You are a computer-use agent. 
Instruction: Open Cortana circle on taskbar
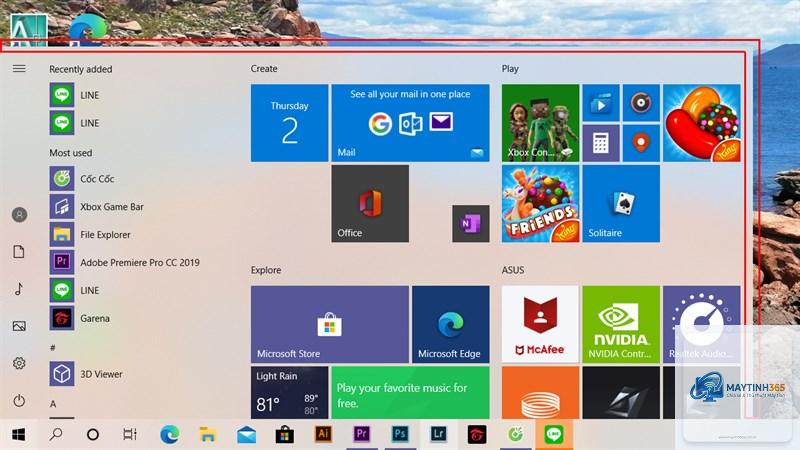[x=93, y=435]
